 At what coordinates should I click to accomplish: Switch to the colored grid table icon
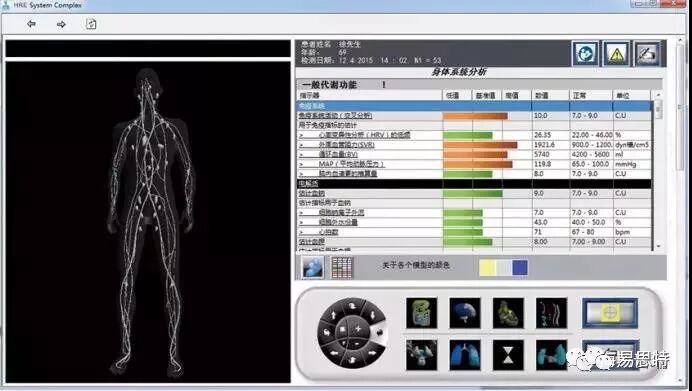342,267
